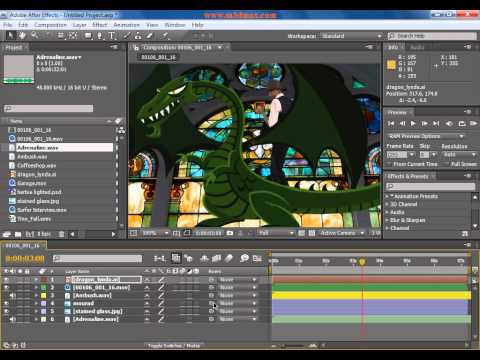Image resolution: width=480 pixels, height=360 pixels.
Task: Go to first frame in Preview panel
Action: (x=391, y=124)
